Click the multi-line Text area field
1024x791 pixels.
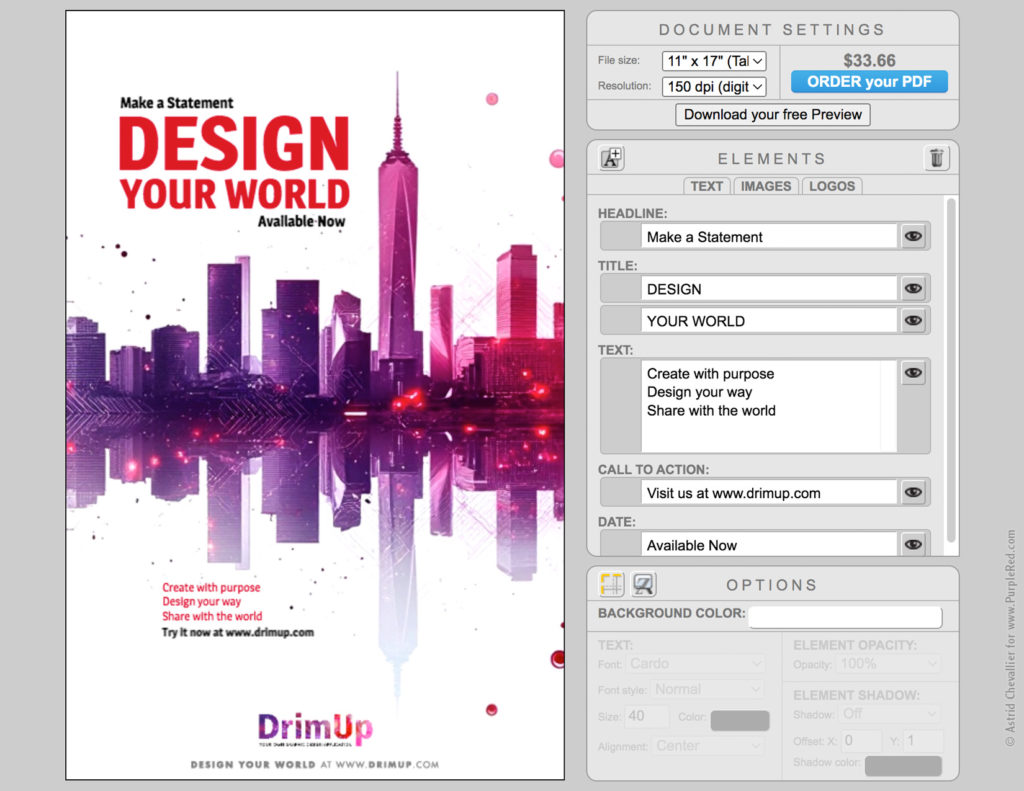769,406
